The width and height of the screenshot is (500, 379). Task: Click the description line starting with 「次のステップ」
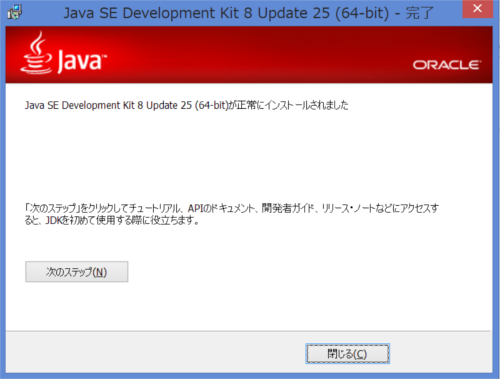(231, 208)
